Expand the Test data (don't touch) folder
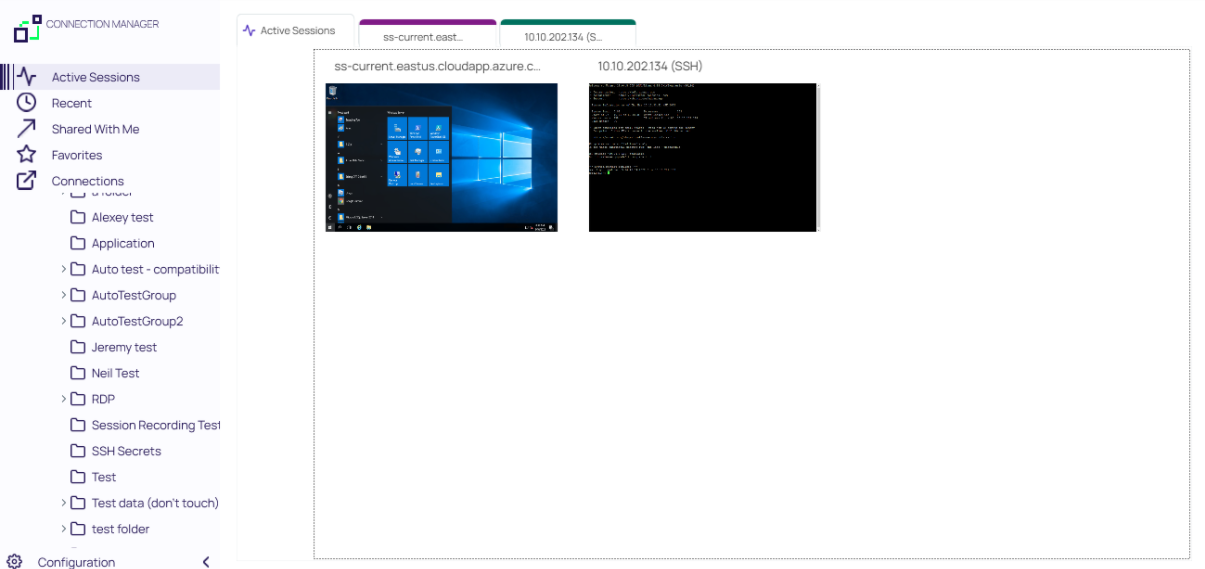The image size is (1205, 569). coord(64,503)
